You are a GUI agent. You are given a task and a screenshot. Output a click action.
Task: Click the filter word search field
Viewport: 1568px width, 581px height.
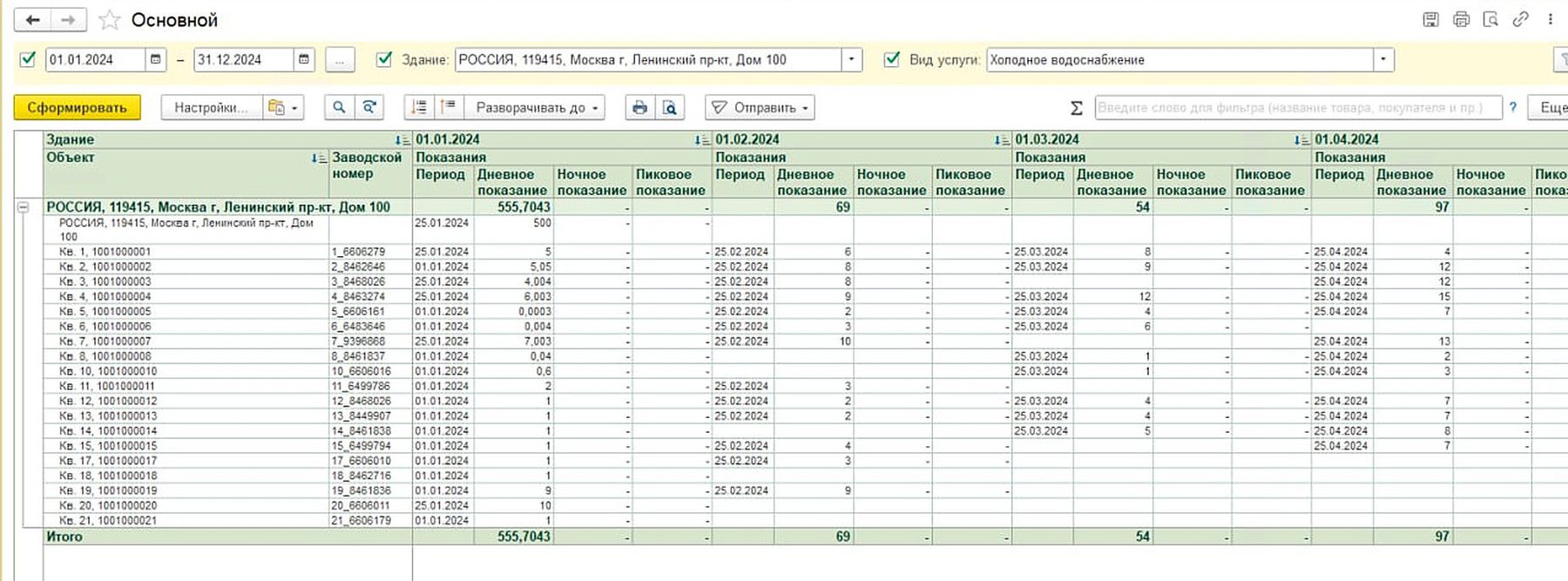coord(1298,107)
